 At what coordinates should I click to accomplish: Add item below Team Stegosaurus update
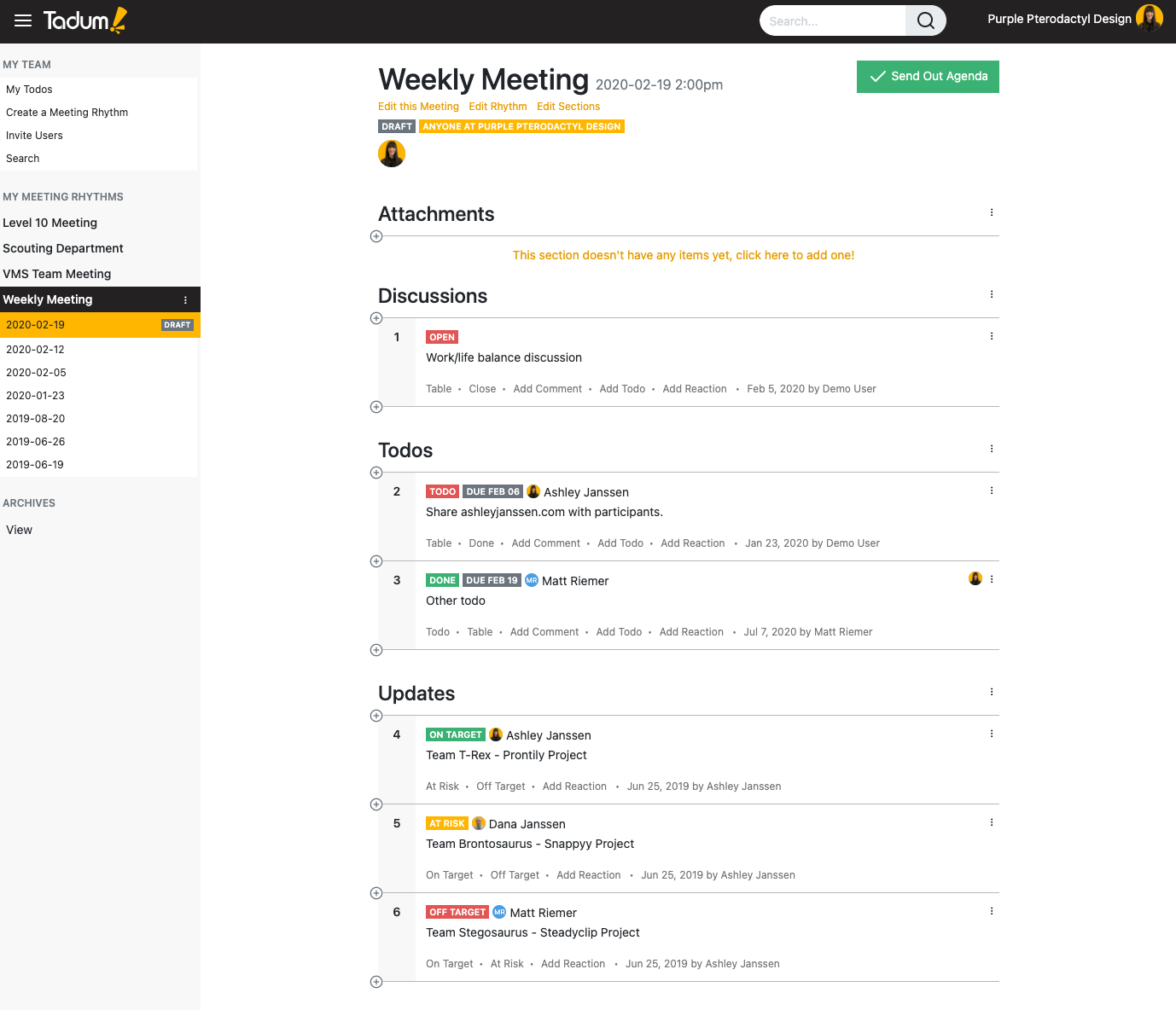(376, 982)
